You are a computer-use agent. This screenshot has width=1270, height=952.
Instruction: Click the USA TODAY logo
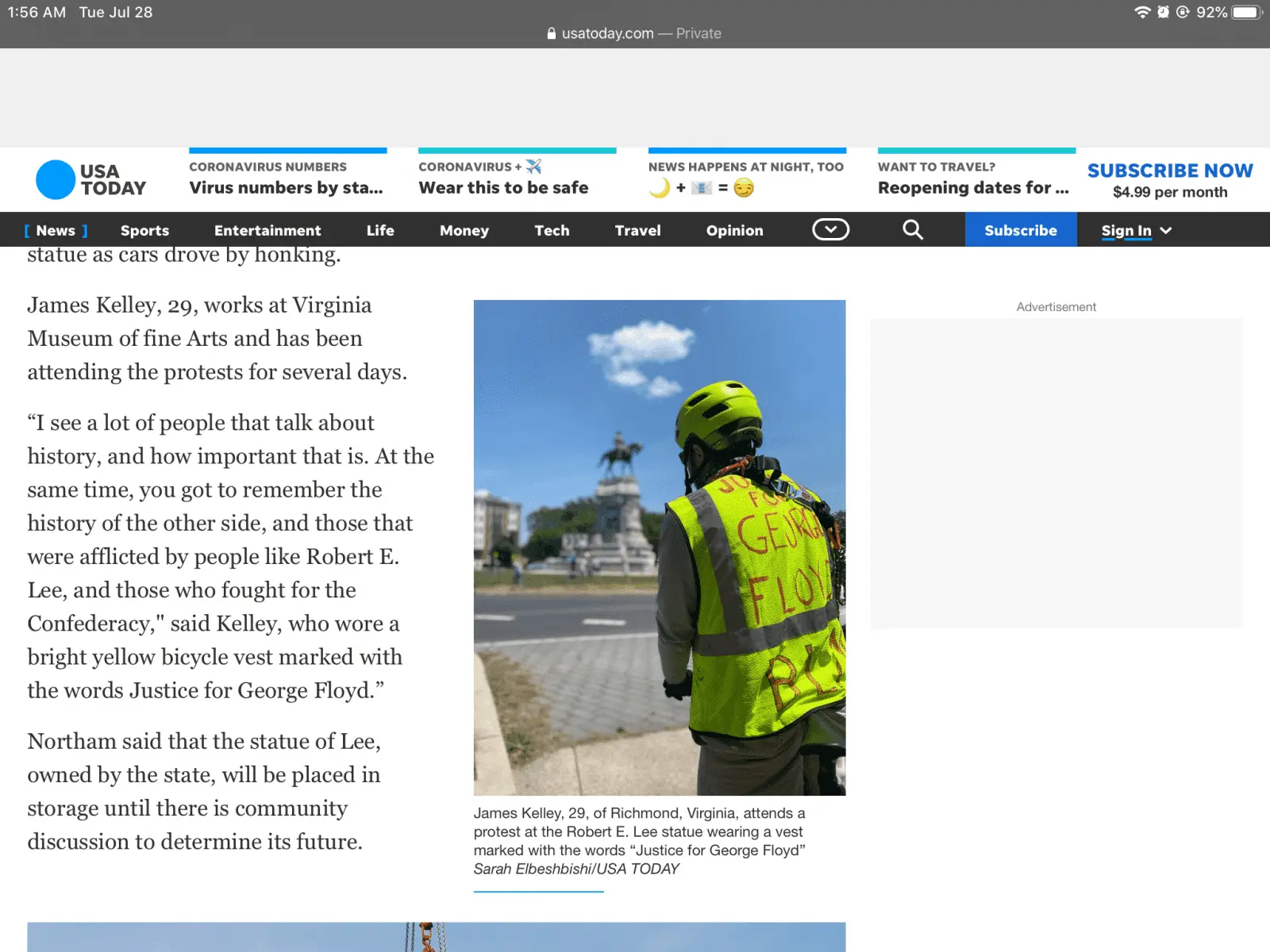pos(91,180)
